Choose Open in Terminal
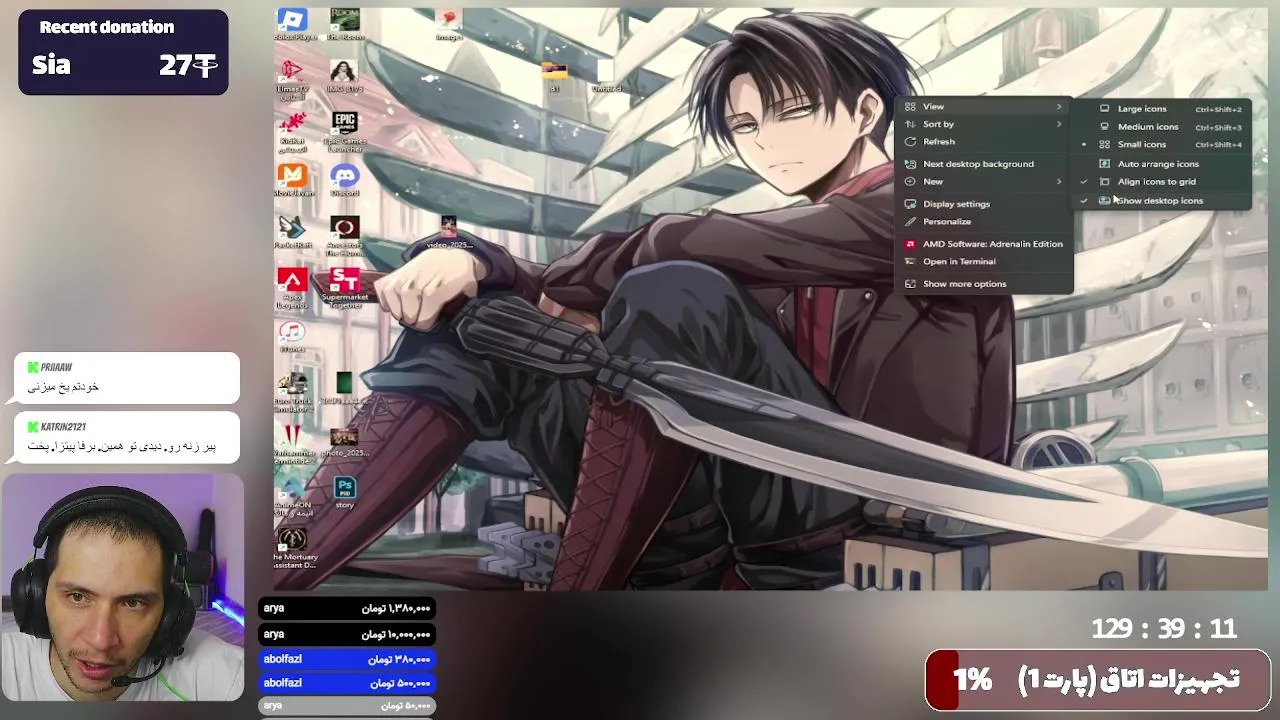The width and height of the screenshot is (1280, 720). (x=984, y=262)
